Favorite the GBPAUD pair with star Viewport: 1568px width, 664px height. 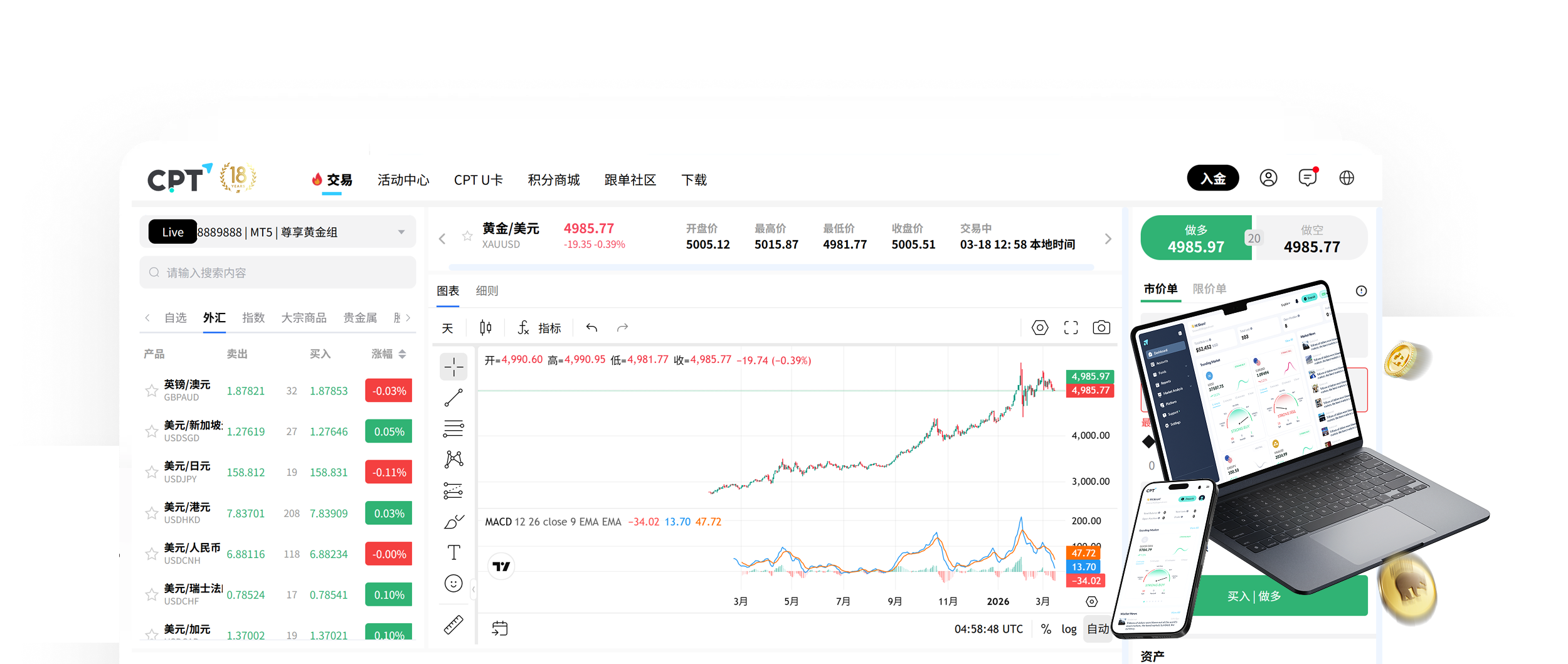(151, 391)
